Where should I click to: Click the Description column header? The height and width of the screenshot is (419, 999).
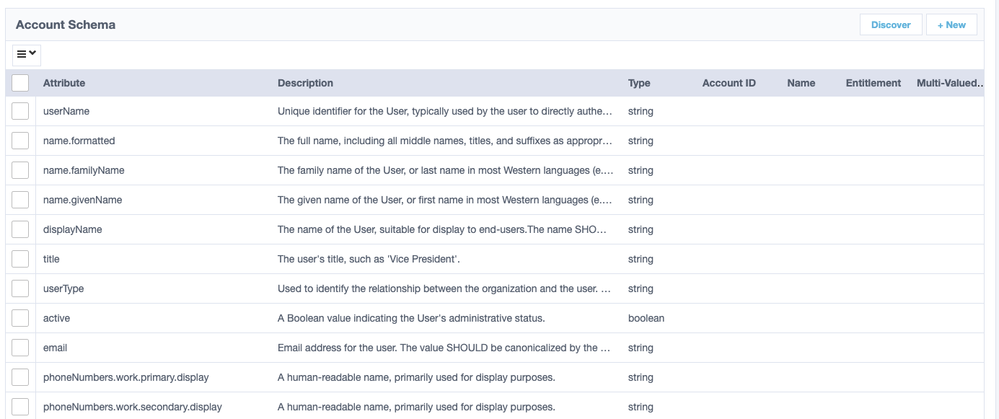(305, 83)
